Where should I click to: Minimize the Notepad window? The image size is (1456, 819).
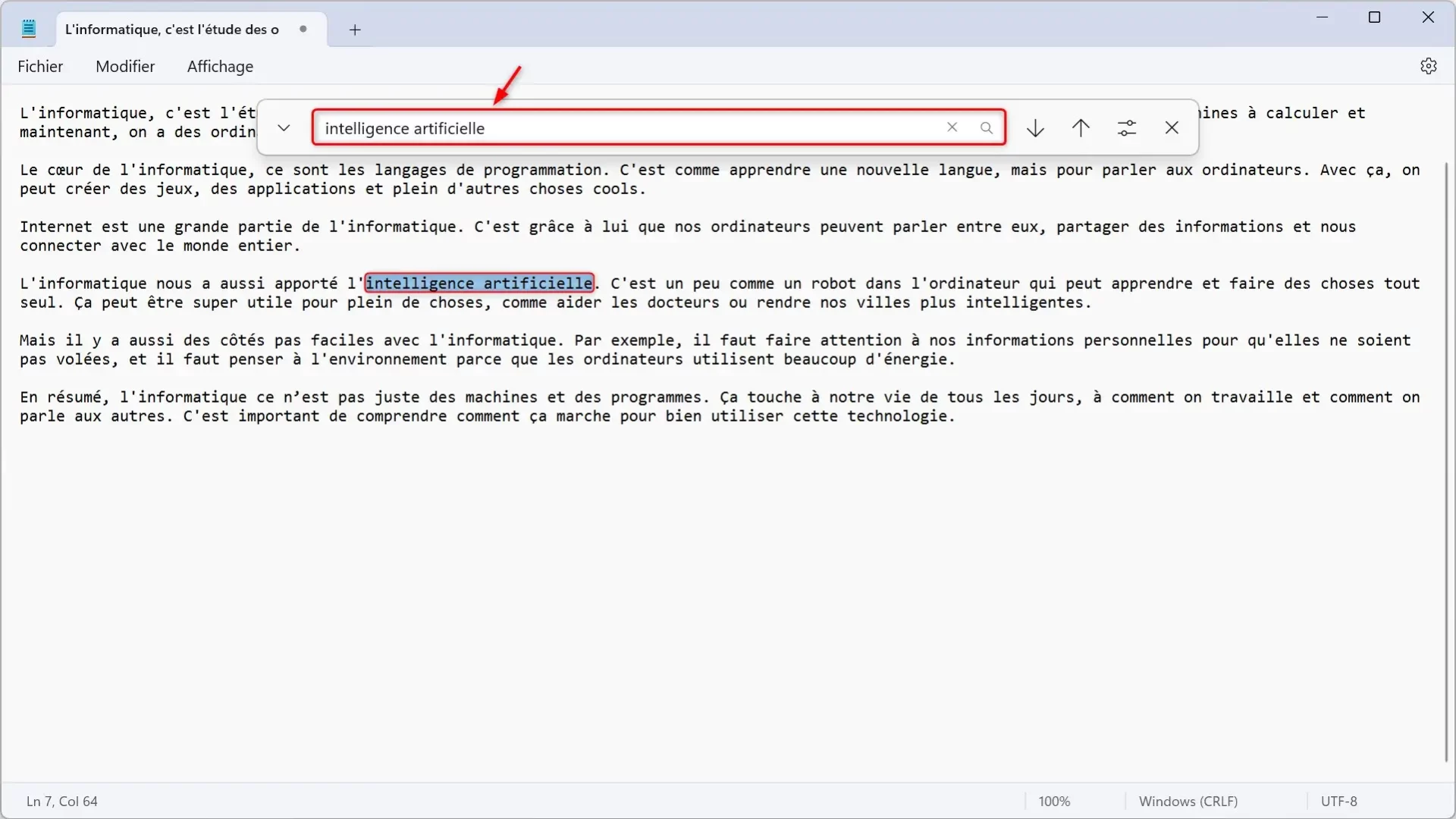(1323, 17)
